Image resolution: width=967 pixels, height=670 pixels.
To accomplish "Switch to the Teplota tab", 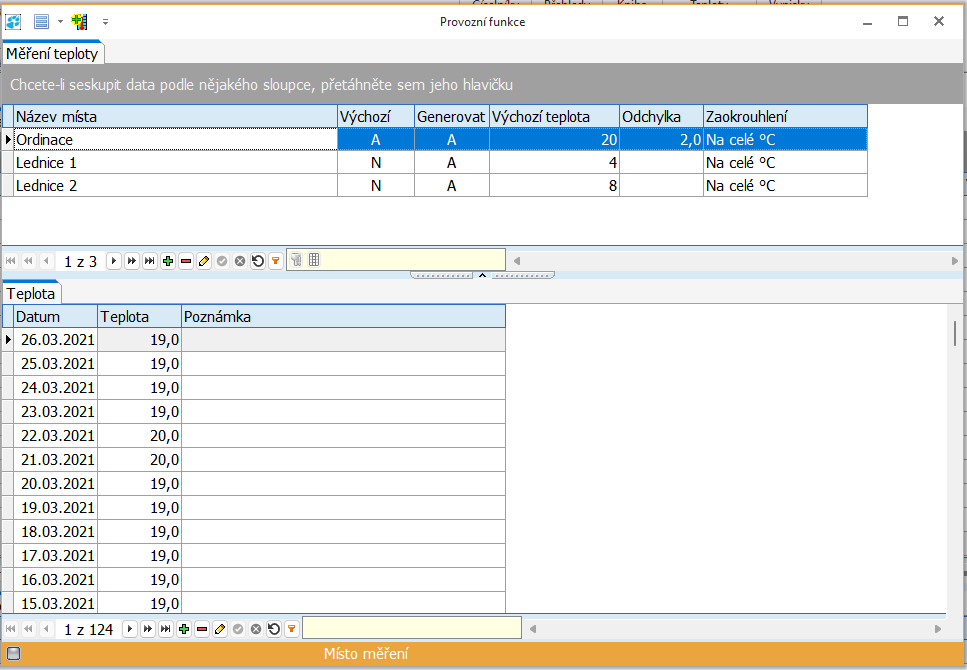I will [31, 294].
